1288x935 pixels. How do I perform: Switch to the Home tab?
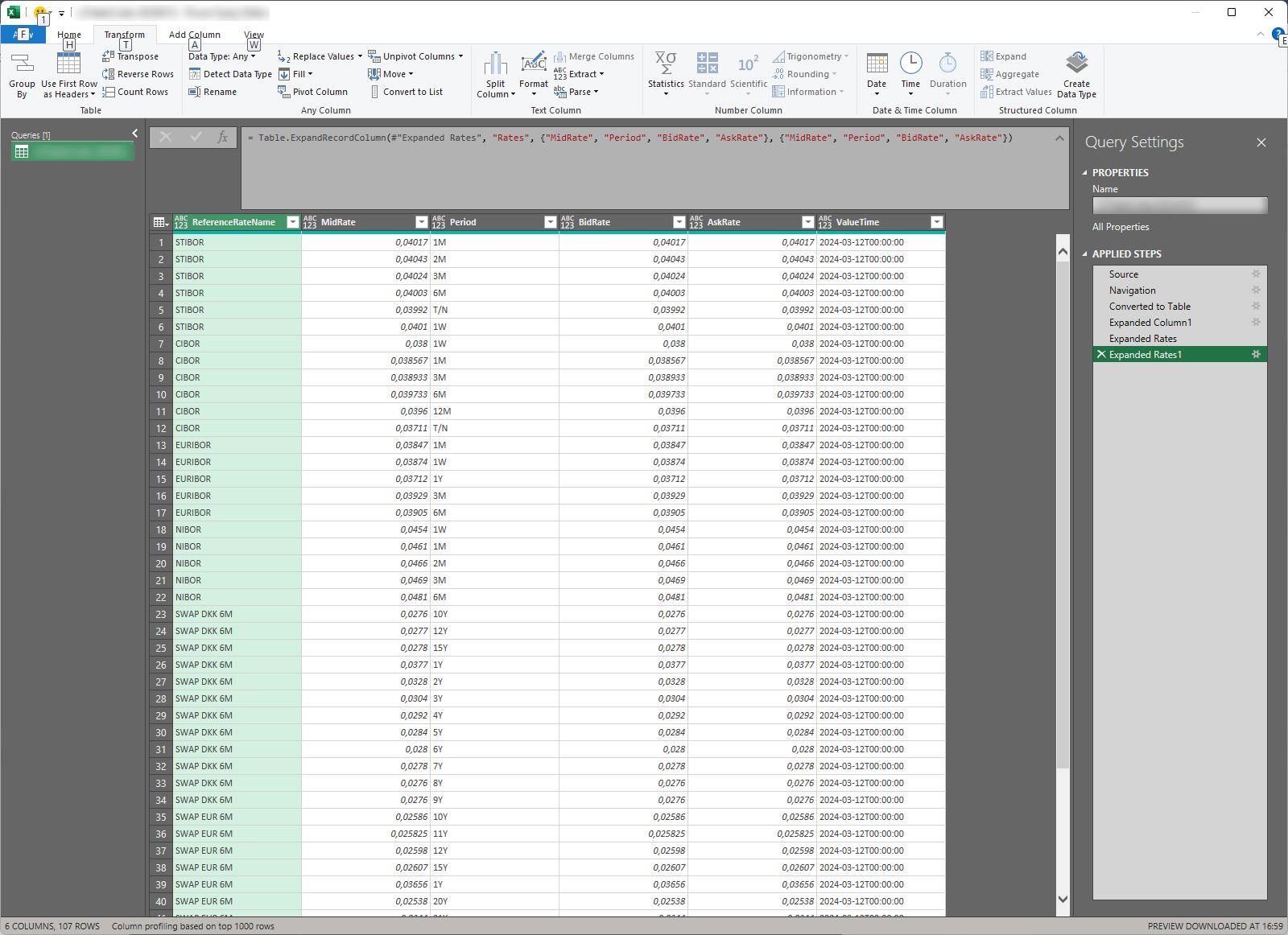(x=69, y=35)
